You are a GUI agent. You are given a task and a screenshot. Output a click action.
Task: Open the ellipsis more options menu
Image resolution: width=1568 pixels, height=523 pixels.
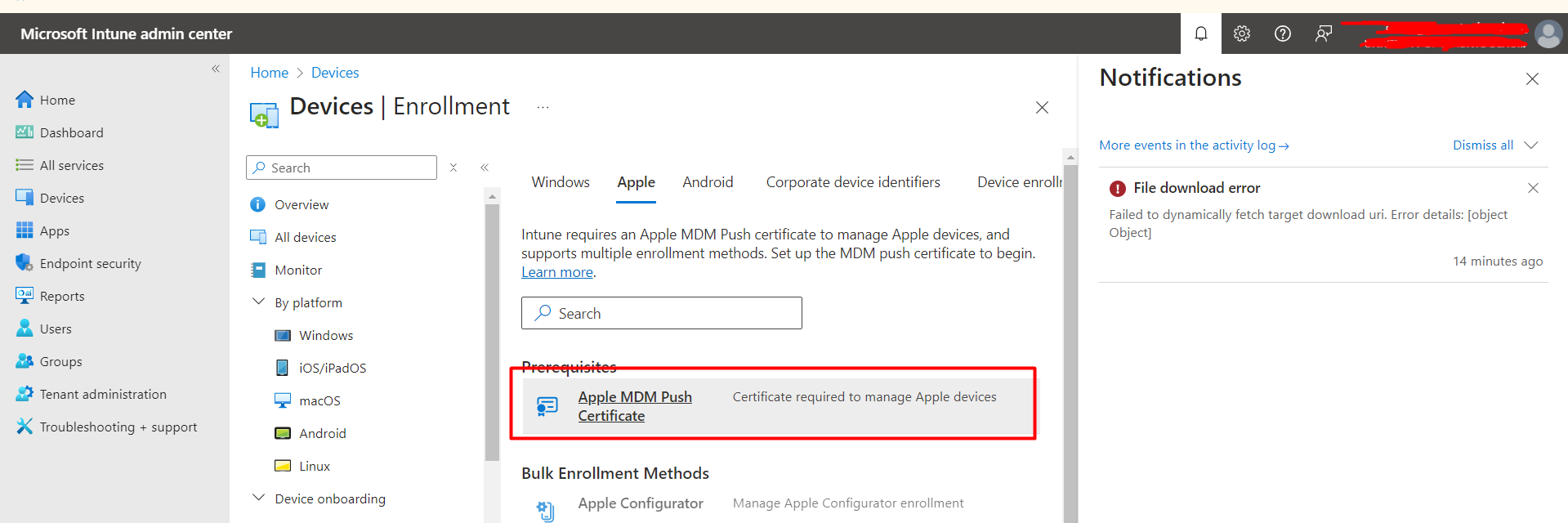click(543, 107)
